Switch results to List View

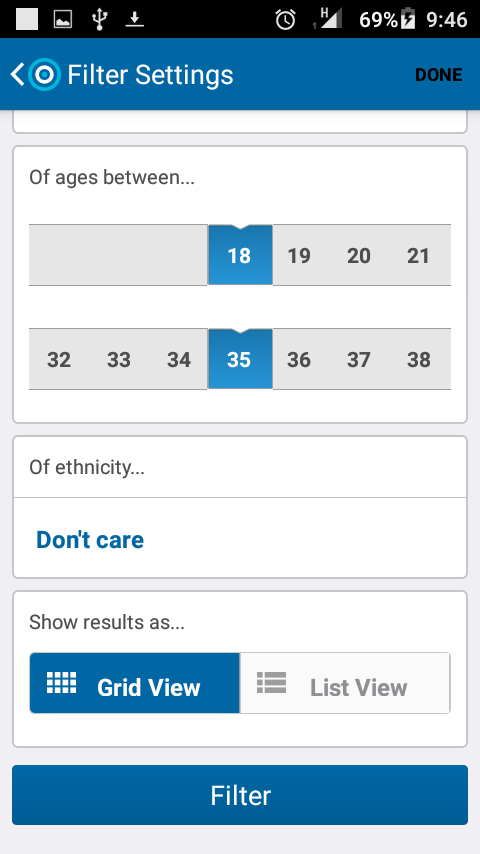pyautogui.click(x=345, y=683)
